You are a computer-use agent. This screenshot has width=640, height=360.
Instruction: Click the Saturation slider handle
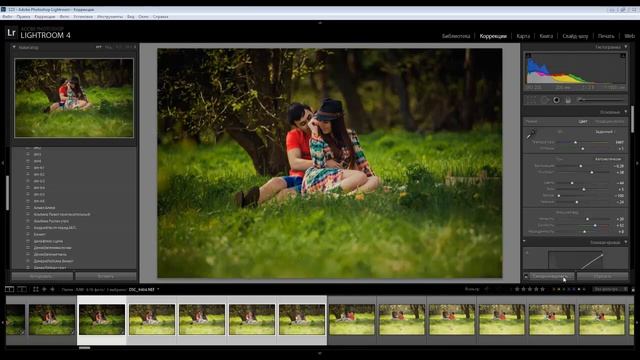click(x=584, y=231)
